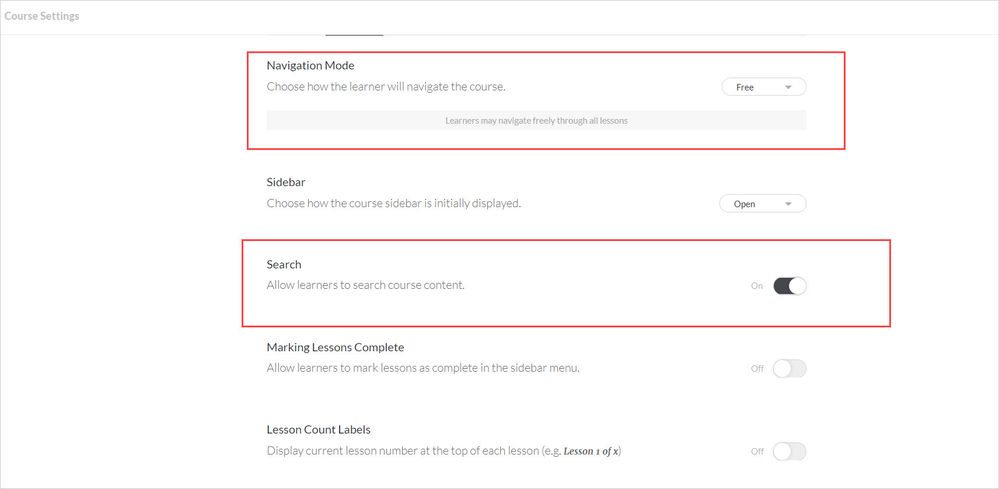Click the On label beside Search toggle

click(x=757, y=286)
